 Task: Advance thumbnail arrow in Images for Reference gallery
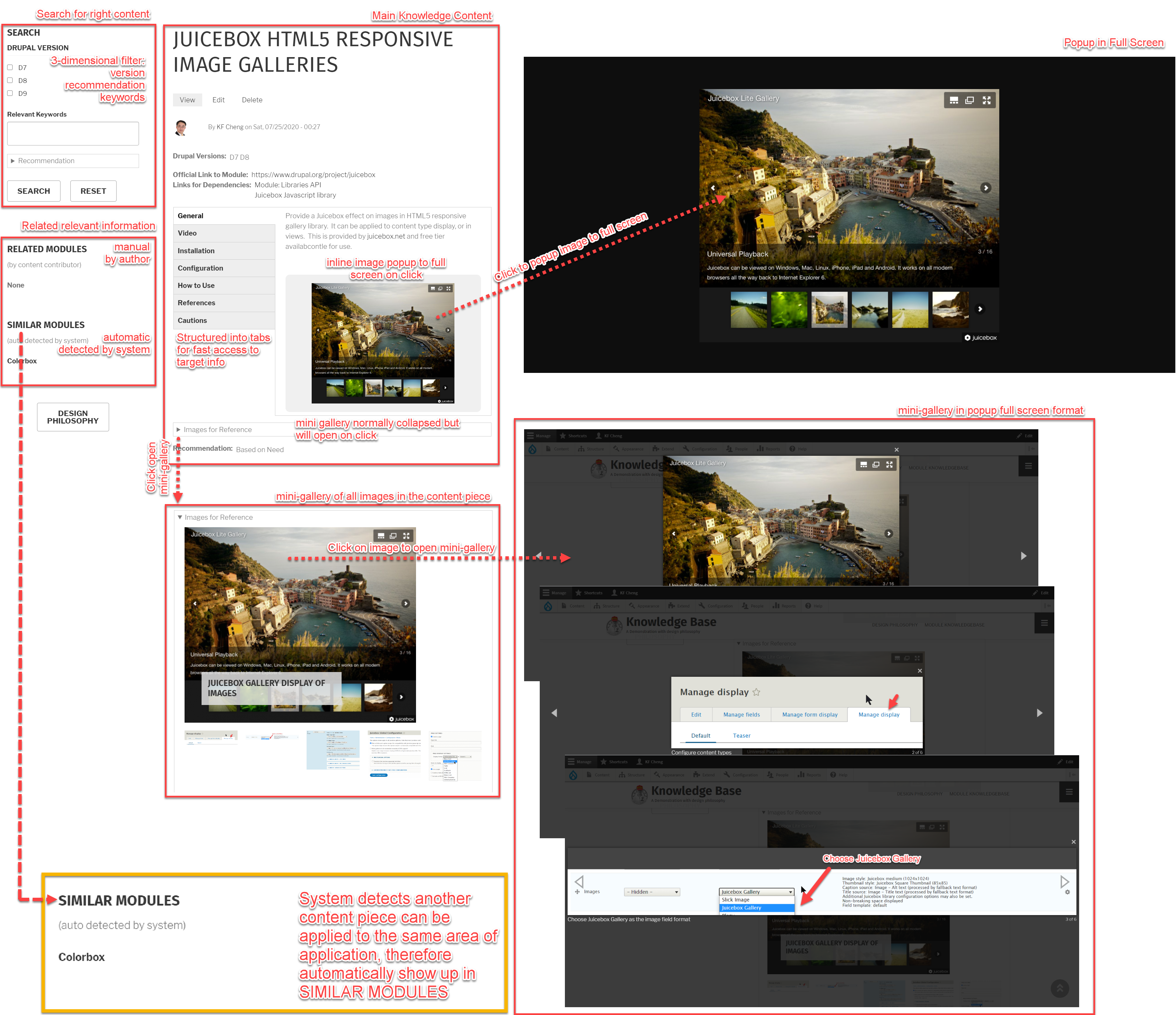pos(401,697)
